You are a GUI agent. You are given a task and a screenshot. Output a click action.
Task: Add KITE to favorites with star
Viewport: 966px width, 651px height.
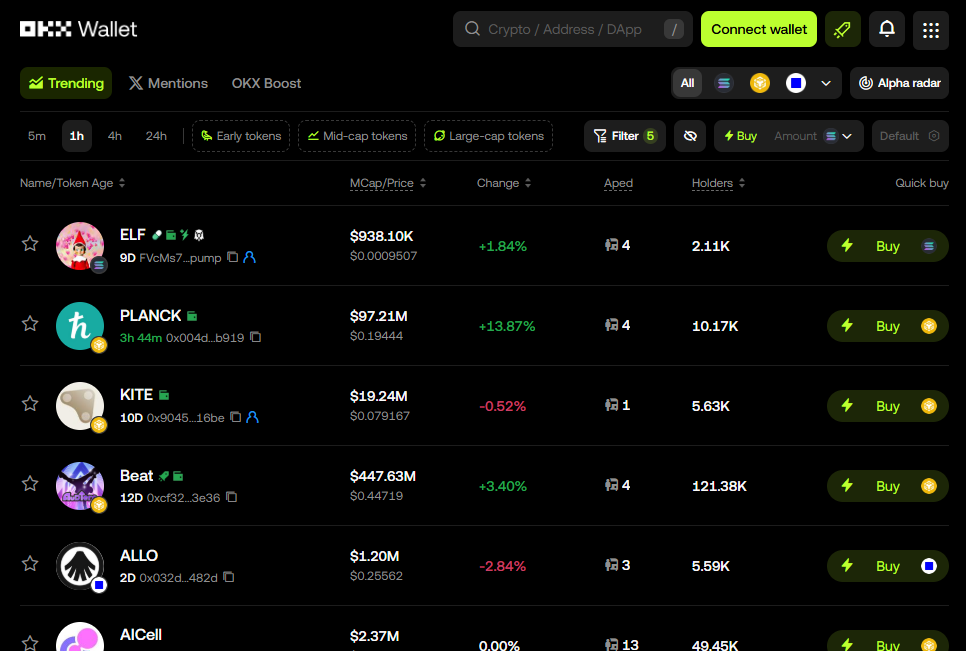(x=30, y=404)
